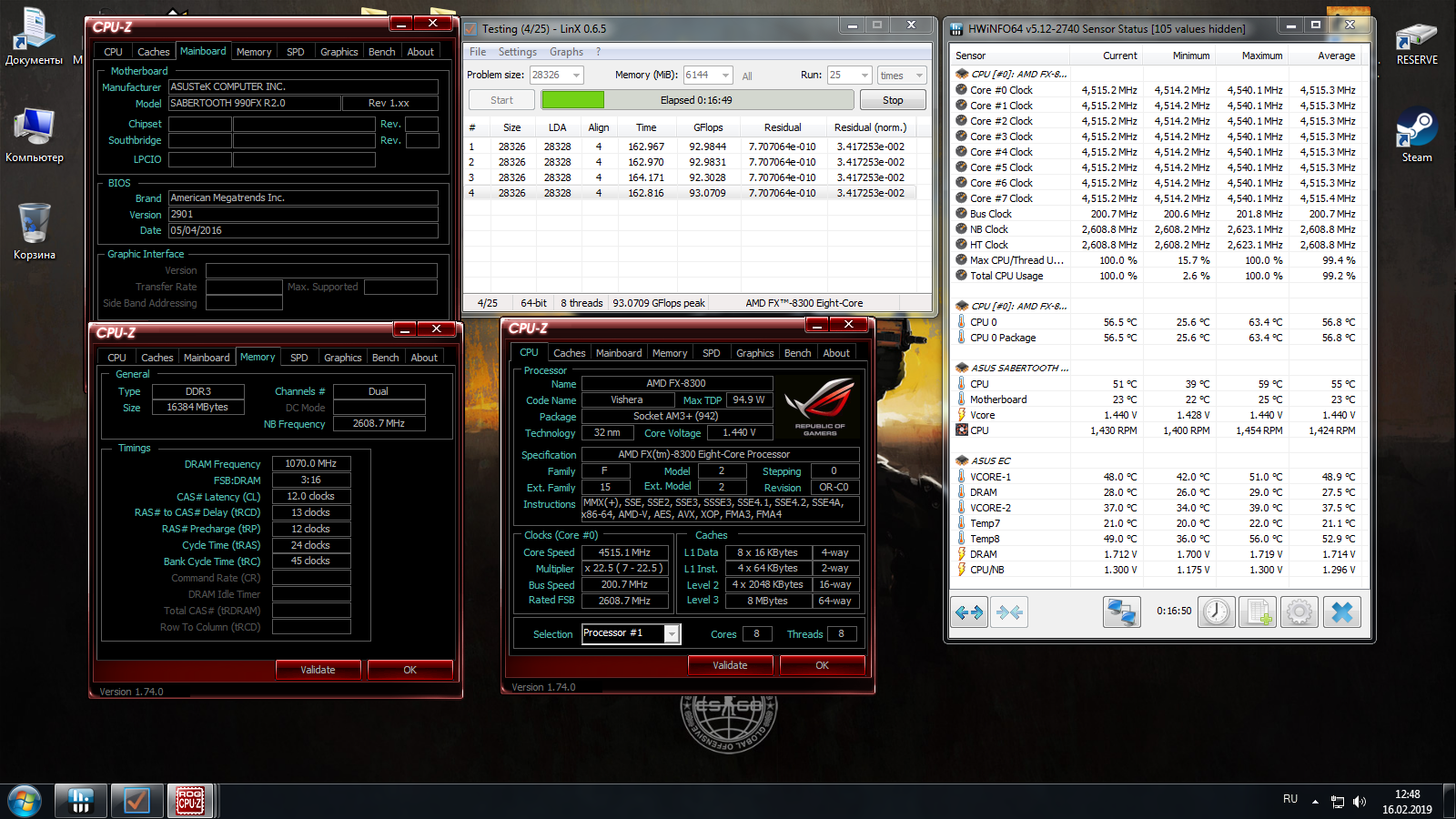Click the ROG CPU-Z taskbar icon

click(x=190, y=801)
